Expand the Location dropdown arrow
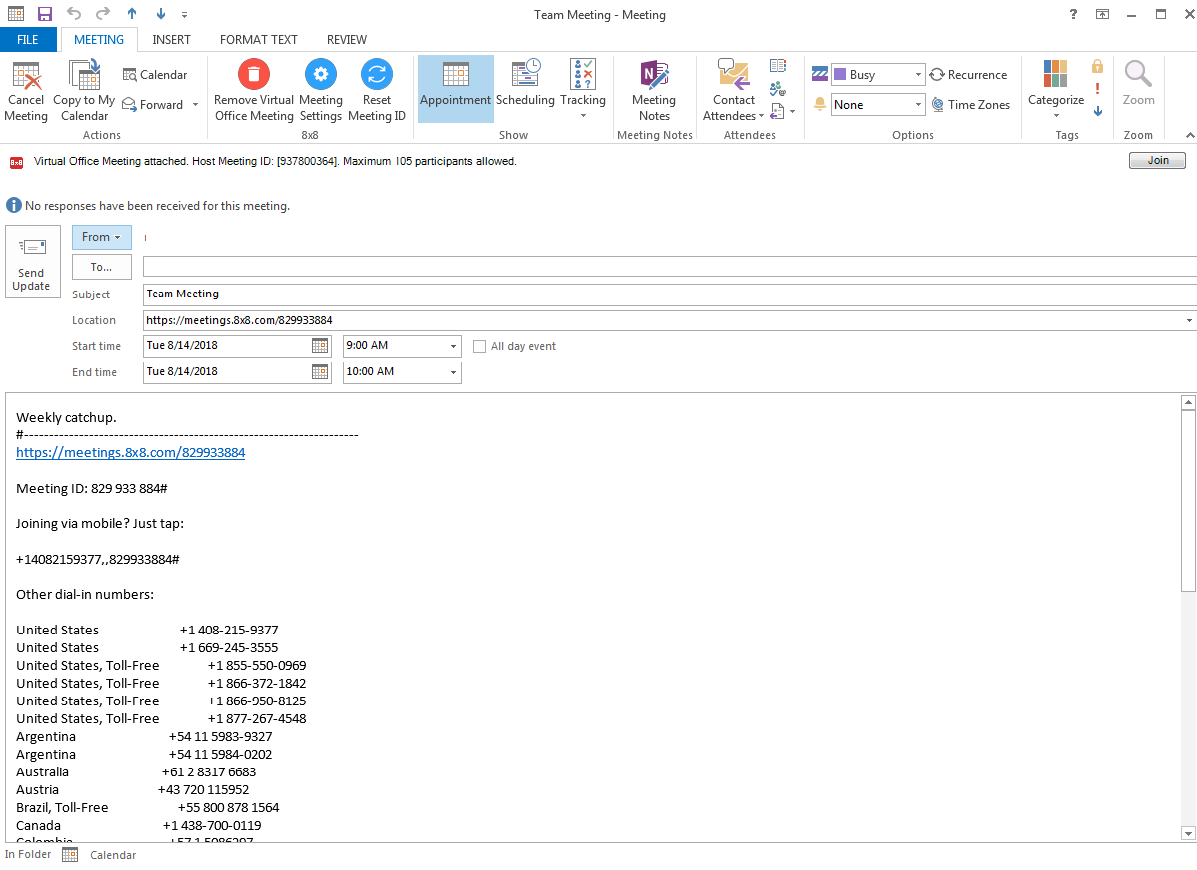 [x=1189, y=321]
